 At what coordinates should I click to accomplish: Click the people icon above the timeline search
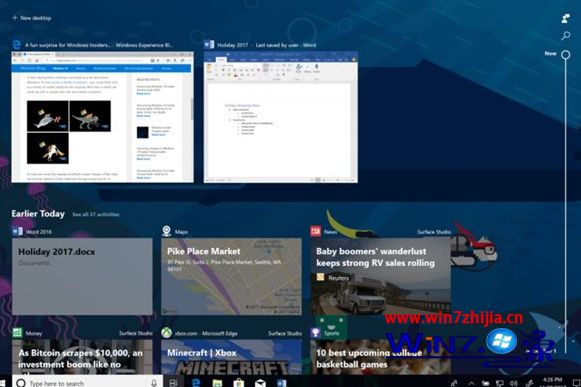coord(565,19)
